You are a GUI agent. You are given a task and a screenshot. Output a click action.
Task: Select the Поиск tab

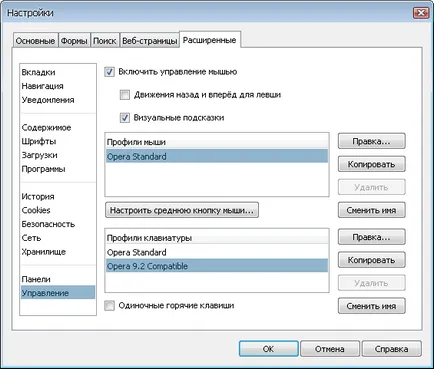tap(104, 41)
